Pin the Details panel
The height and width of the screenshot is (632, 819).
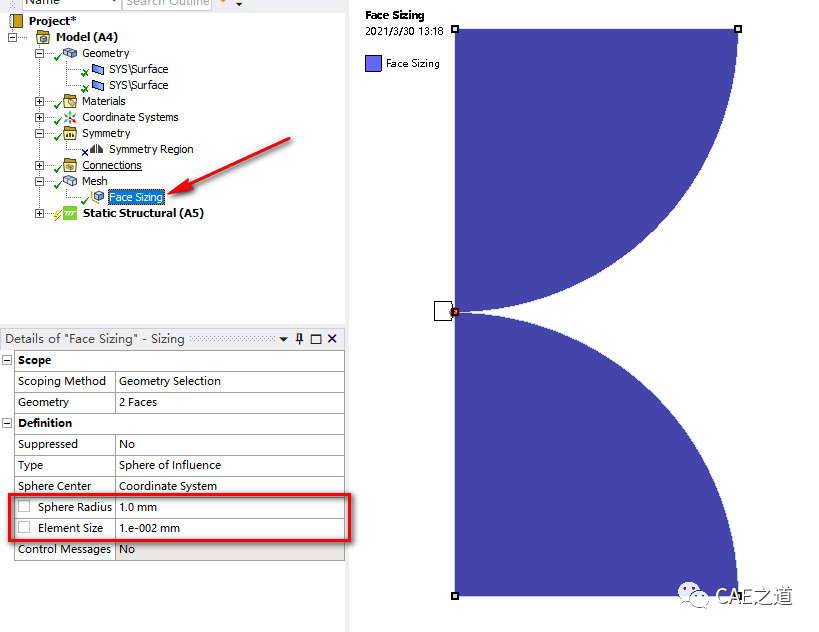click(x=299, y=339)
